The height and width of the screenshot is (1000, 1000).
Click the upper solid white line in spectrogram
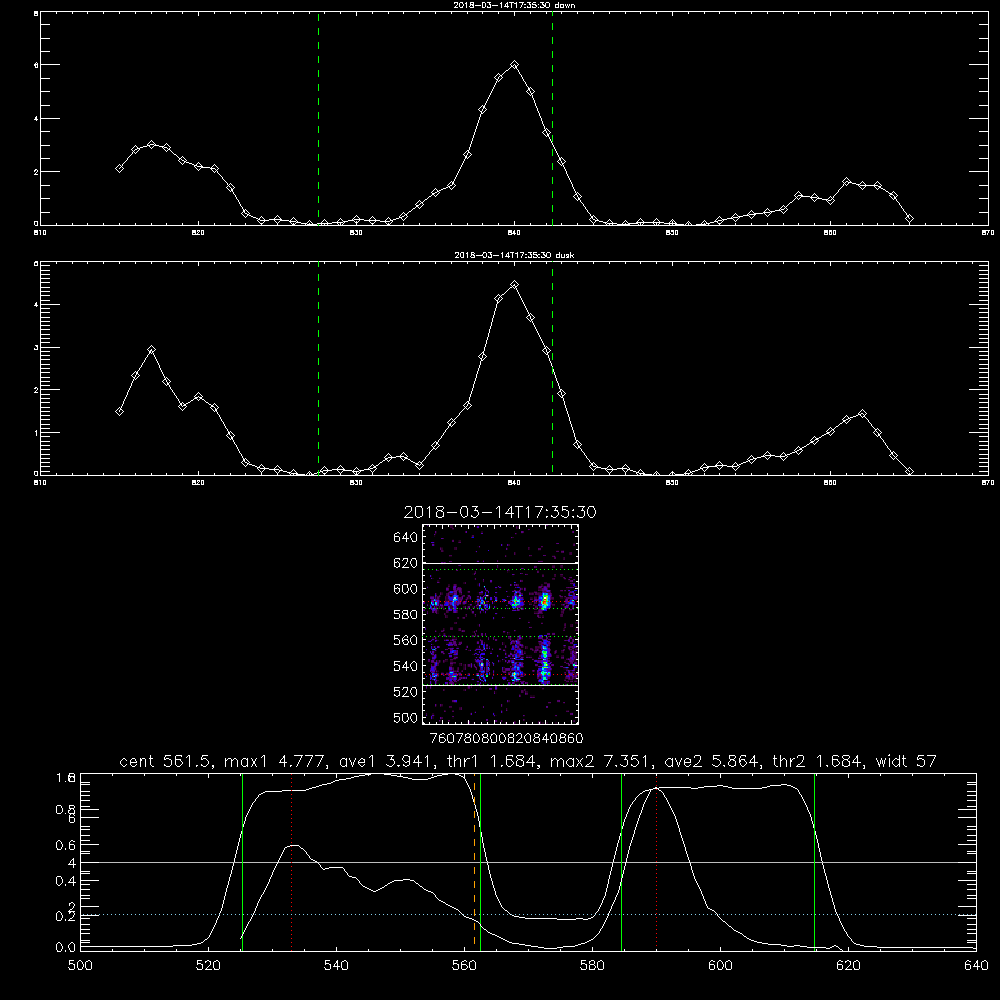coord(501,563)
